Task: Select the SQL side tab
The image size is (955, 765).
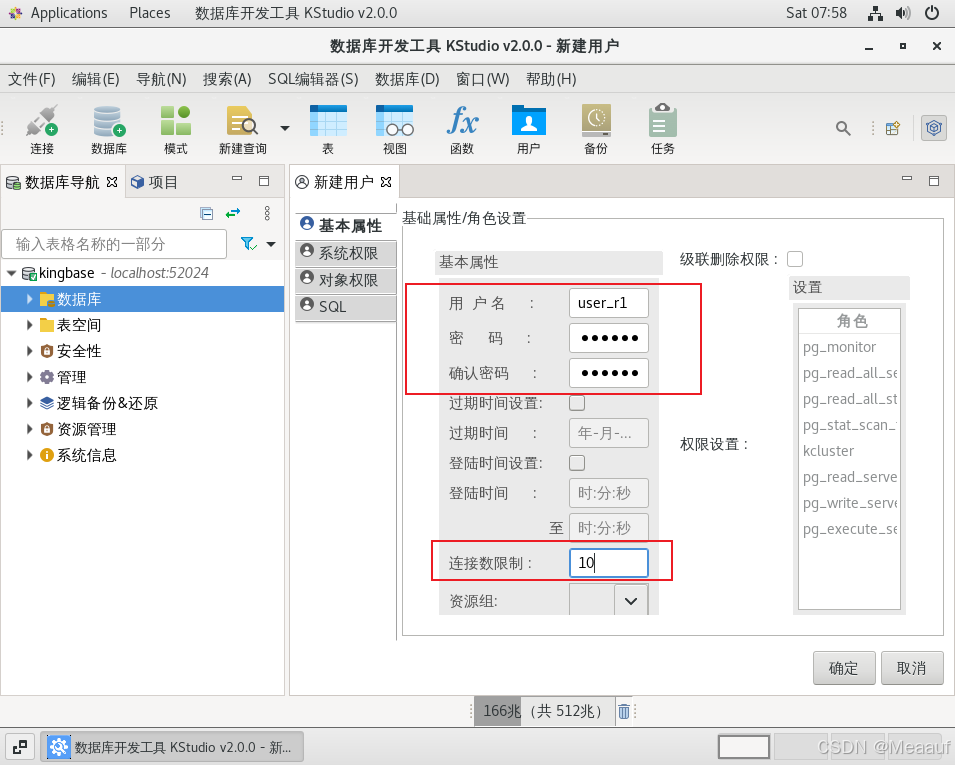Action: (x=346, y=307)
